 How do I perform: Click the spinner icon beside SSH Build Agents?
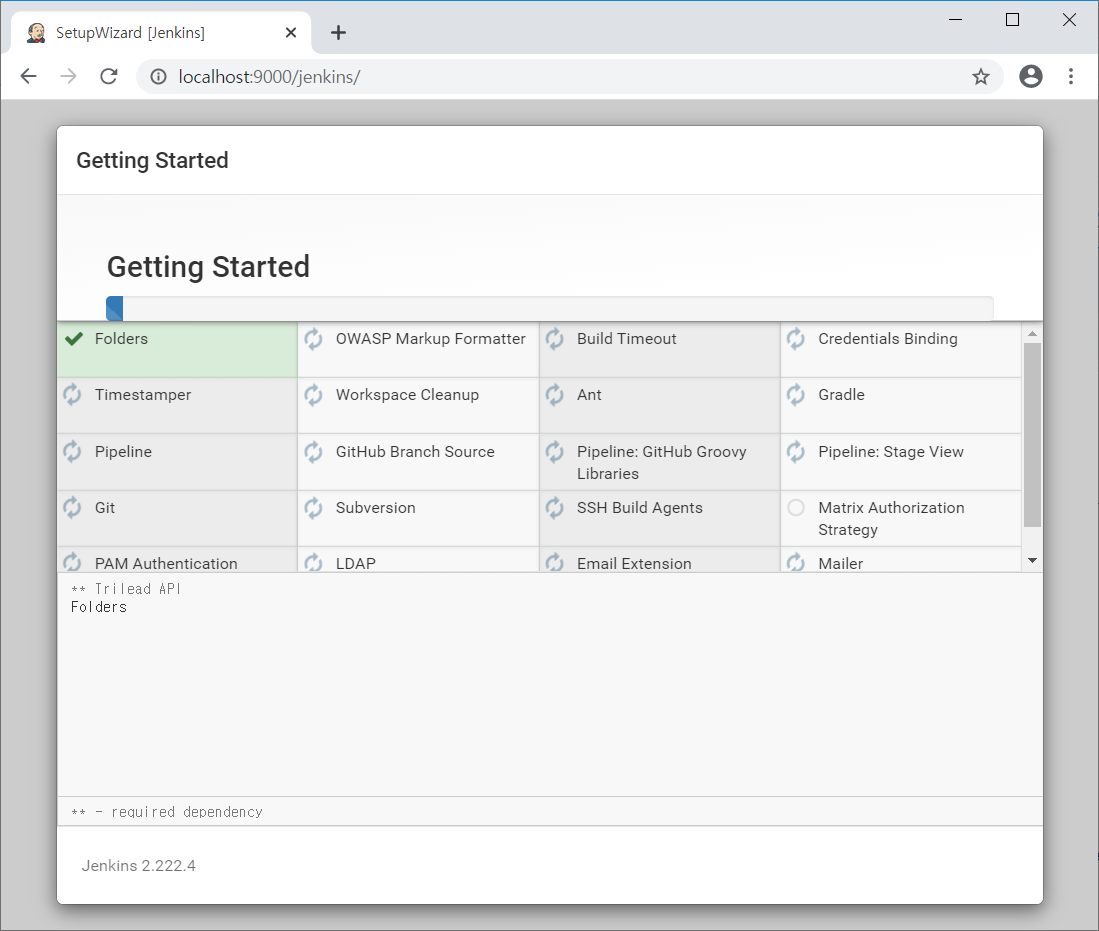tap(554, 508)
